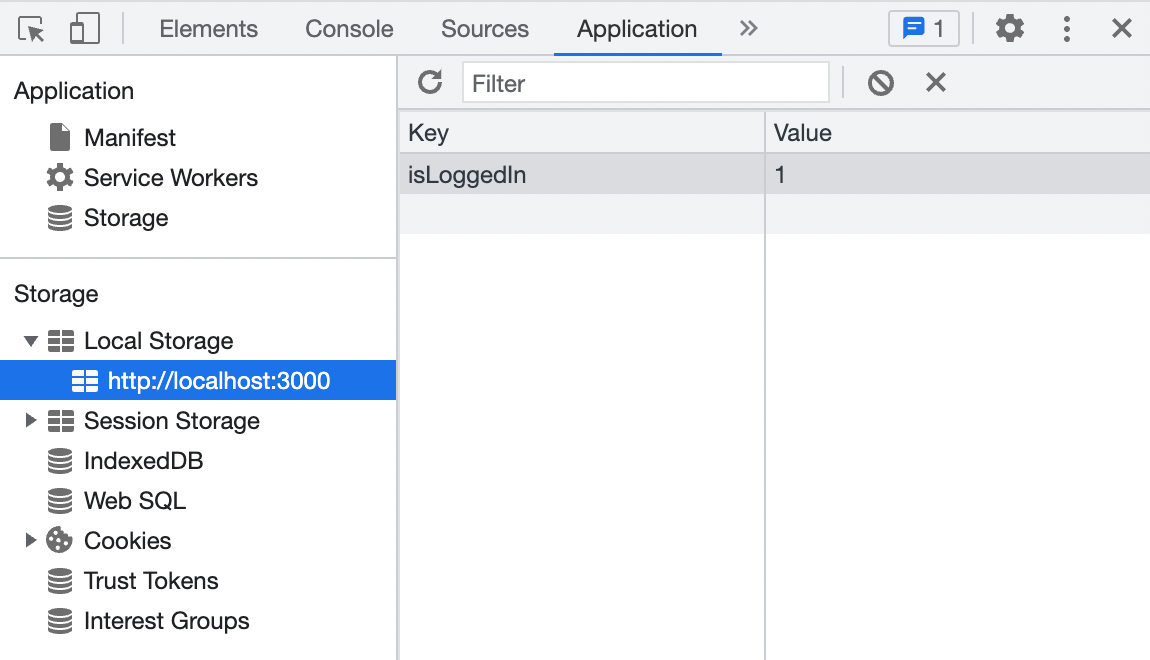The width and height of the screenshot is (1150, 660).
Task: Open the Sources tab
Action: (485, 29)
